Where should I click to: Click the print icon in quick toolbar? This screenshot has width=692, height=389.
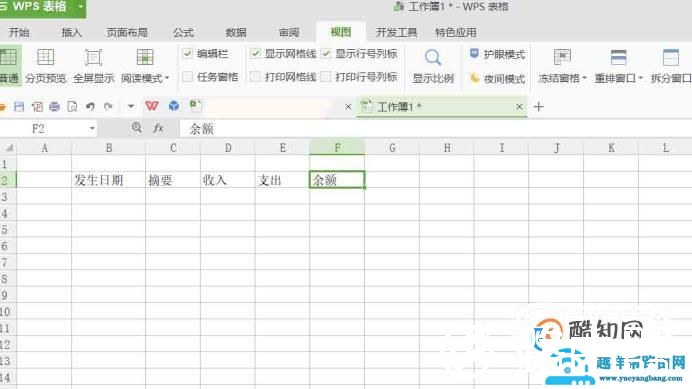(54, 106)
